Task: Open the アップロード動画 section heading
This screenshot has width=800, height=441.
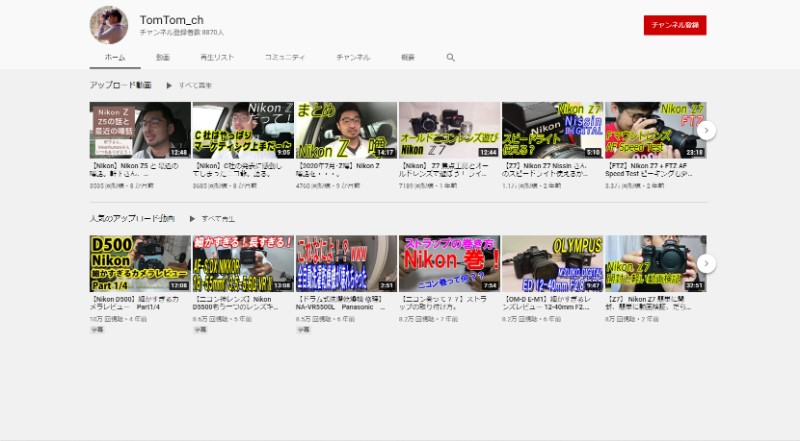Action: 120,85
